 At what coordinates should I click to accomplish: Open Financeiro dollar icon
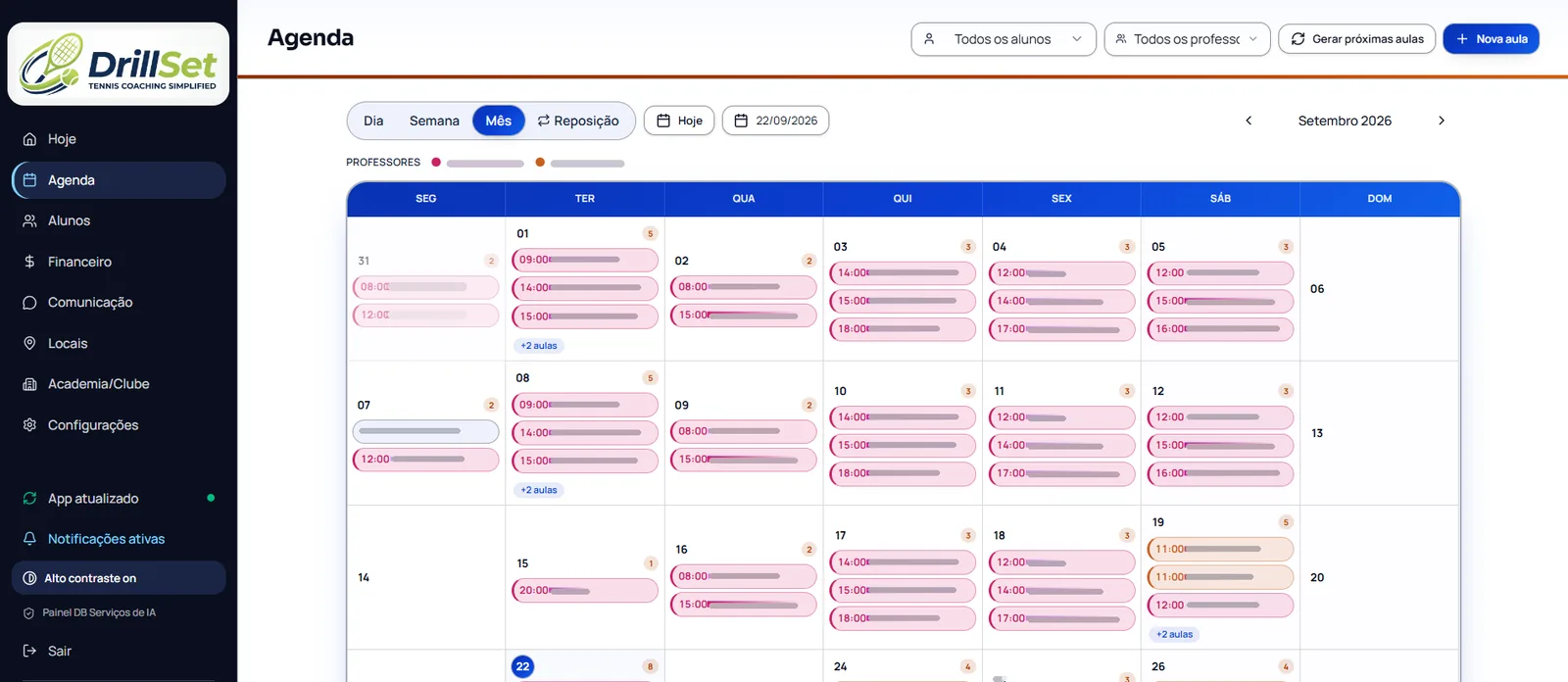pos(29,262)
